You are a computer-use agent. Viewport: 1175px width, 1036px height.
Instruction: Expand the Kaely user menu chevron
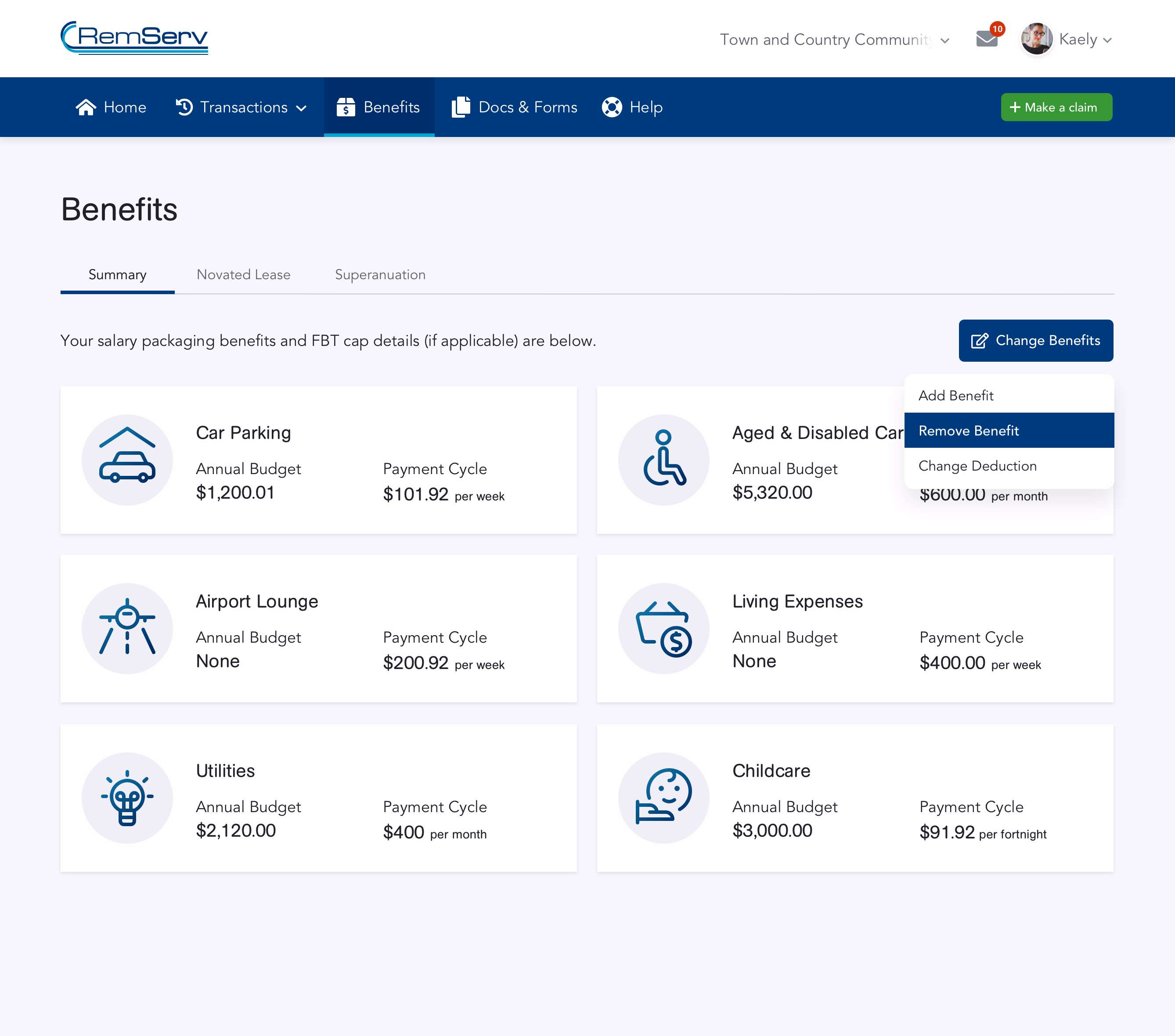[1107, 40]
